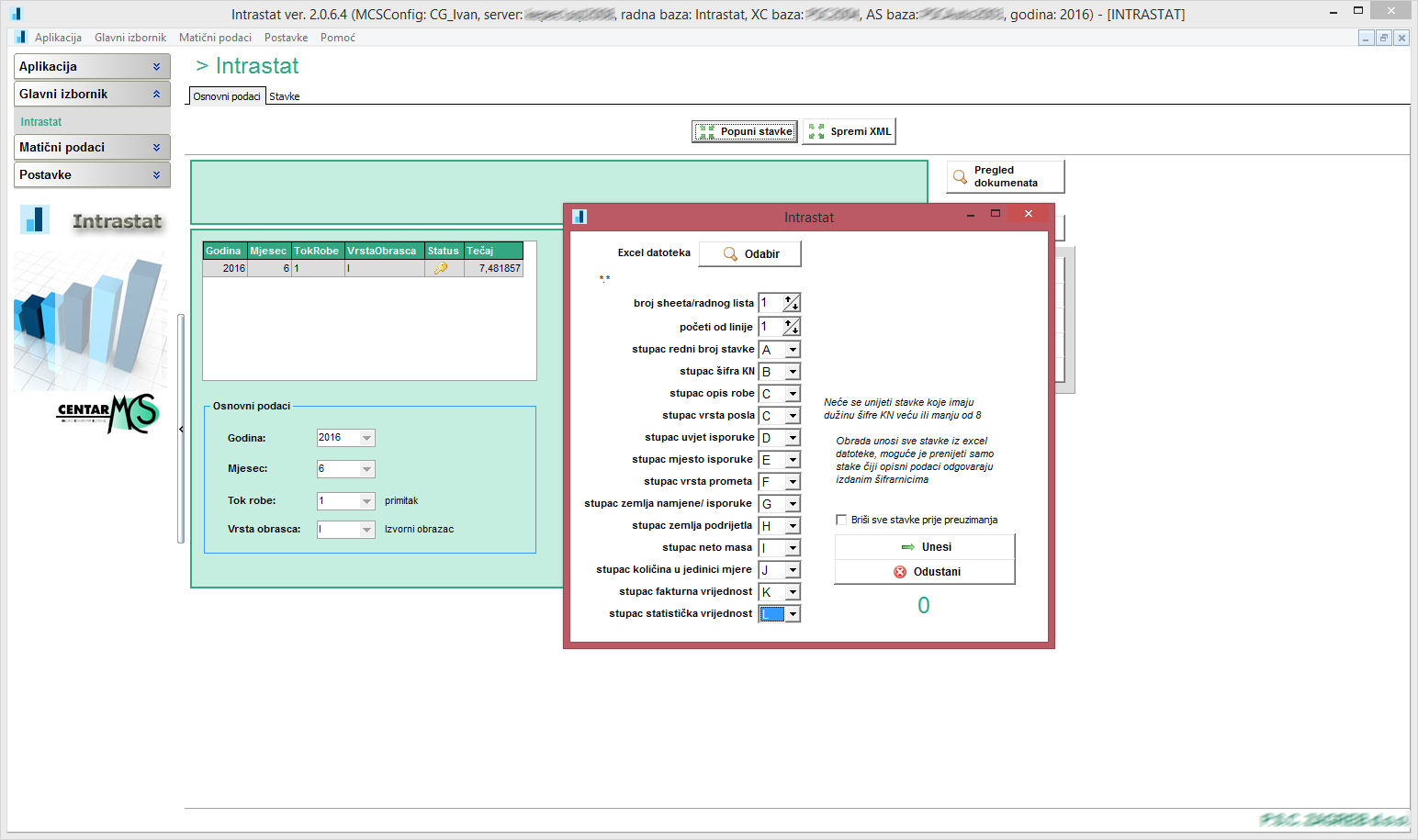The height and width of the screenshot is (840, 1418).
Task: Expand the Matični podaci sidebar section
Action: pyautogui.click(x=92, y=147)
